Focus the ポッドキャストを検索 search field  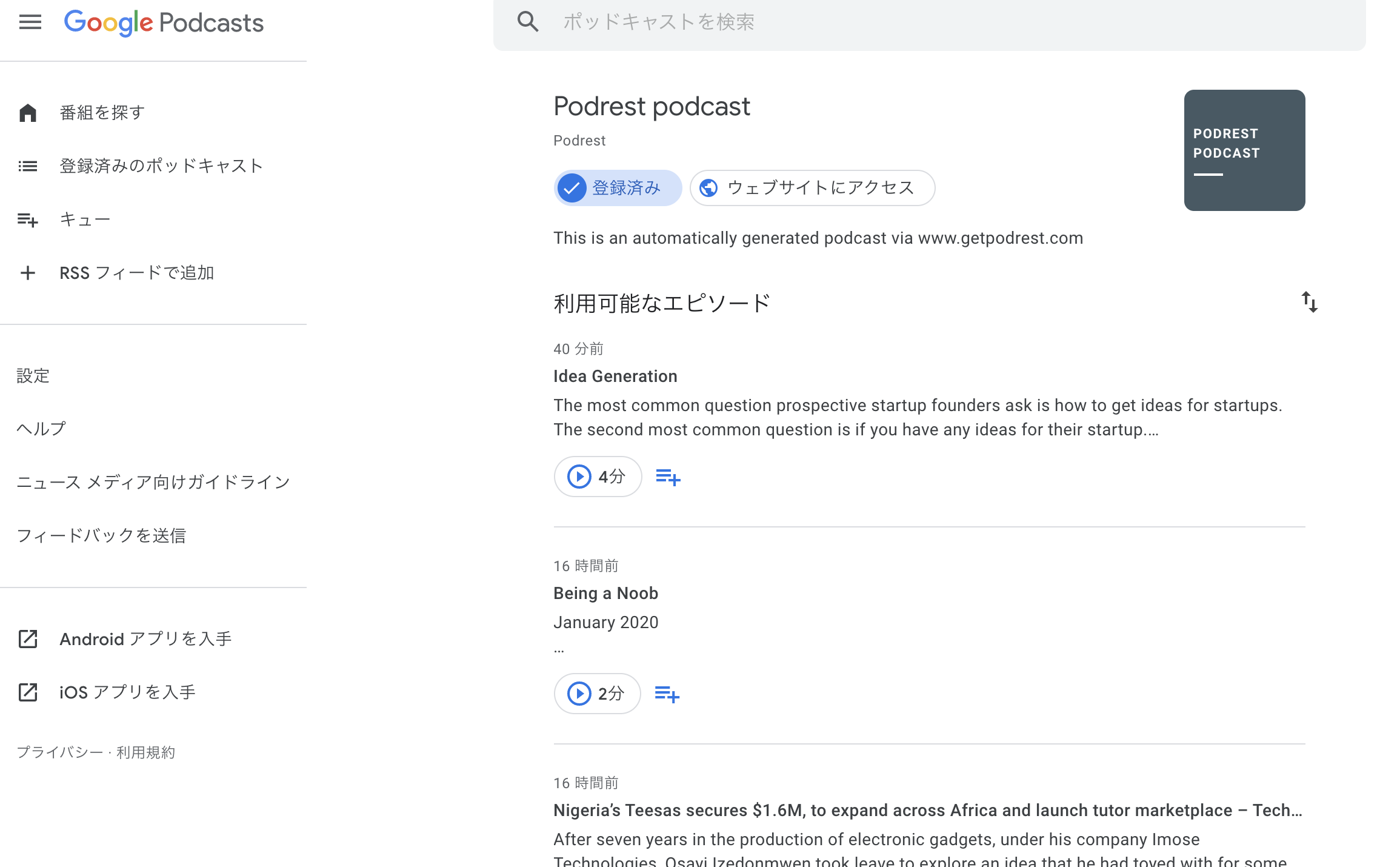click(909, 22)
